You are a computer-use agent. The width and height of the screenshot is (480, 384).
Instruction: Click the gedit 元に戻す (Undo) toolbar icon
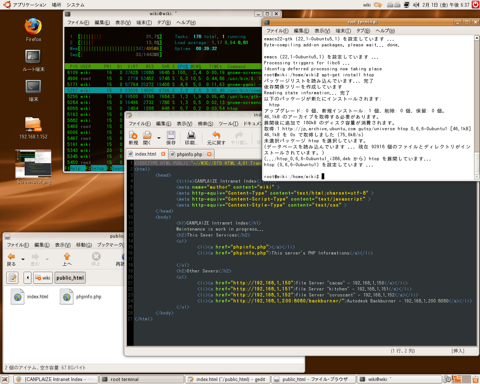click(x=216, y=138)
